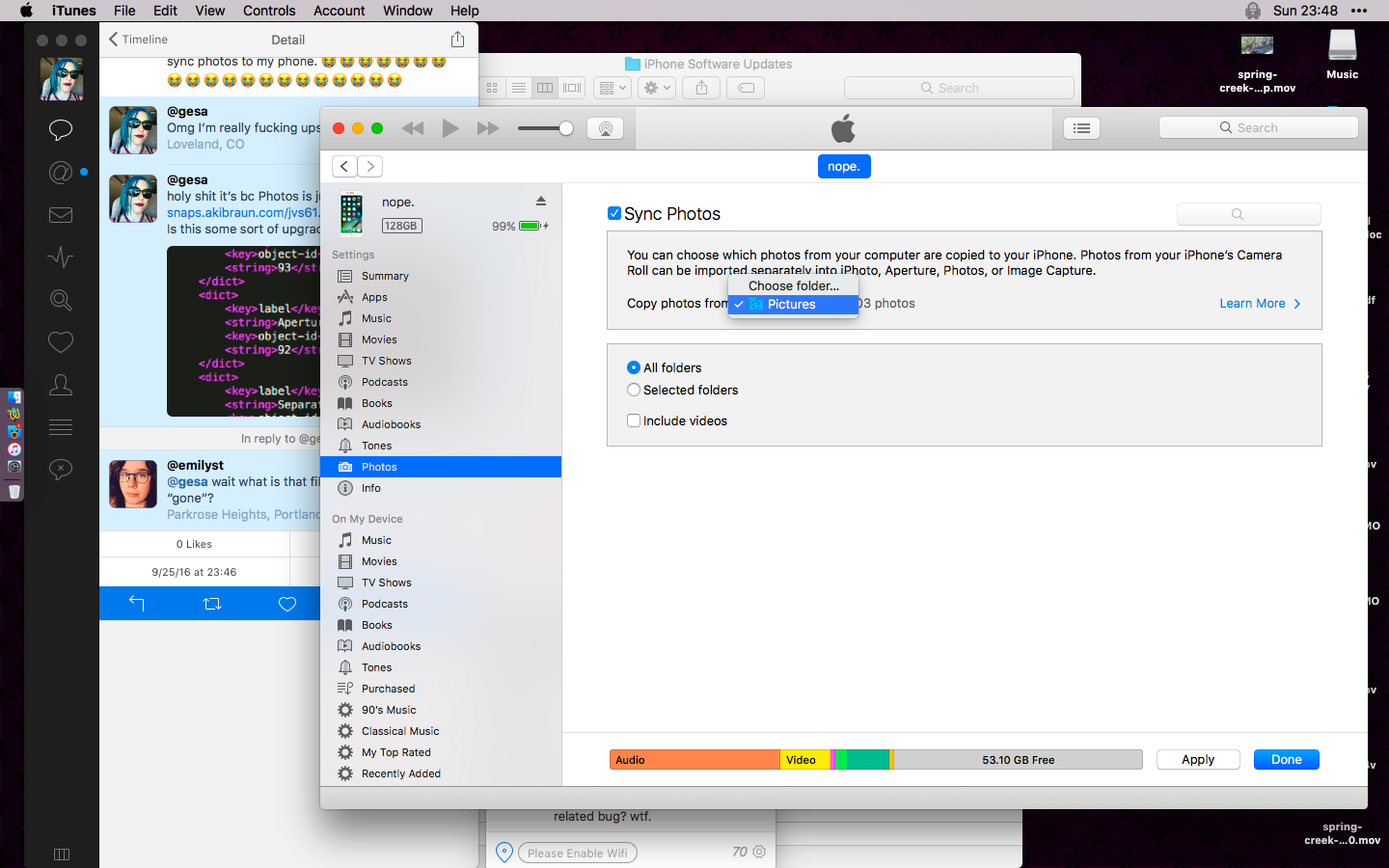Open Recently Added playlist

click(400, 773)
